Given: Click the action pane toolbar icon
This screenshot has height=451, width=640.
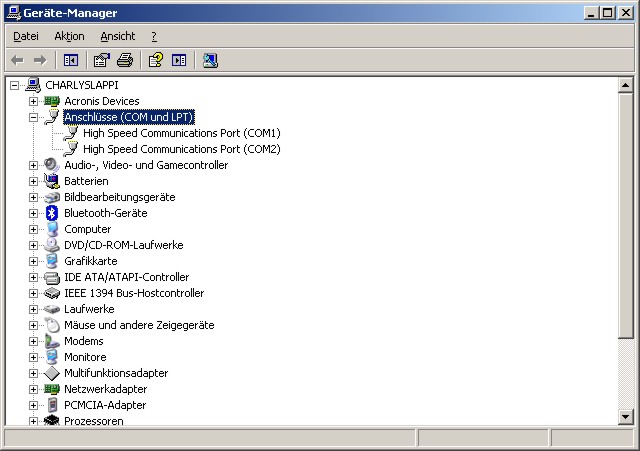Looking at the screenshot, I should (x=179, y=60).
